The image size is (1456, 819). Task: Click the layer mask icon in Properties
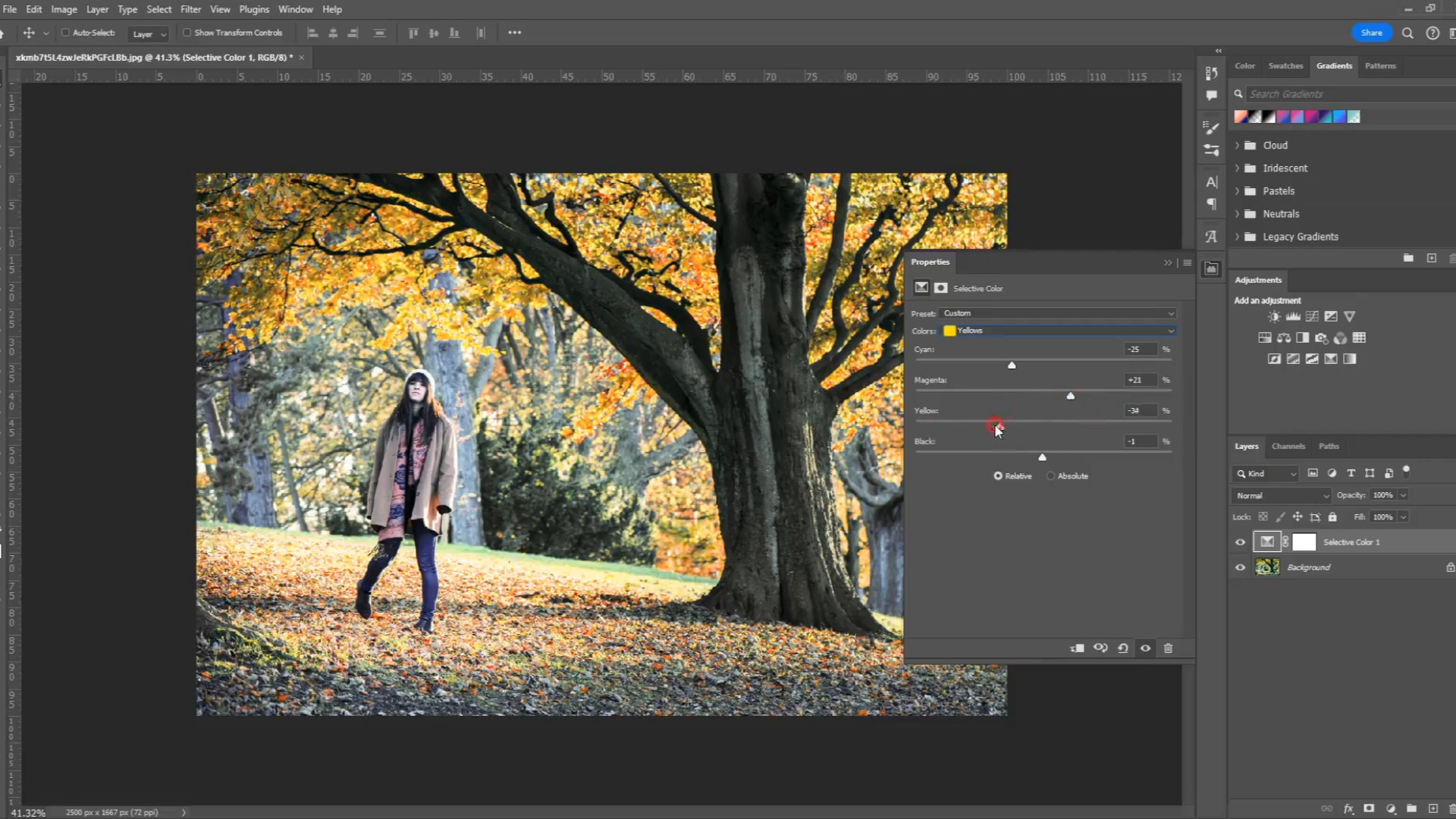coord(941,288)
